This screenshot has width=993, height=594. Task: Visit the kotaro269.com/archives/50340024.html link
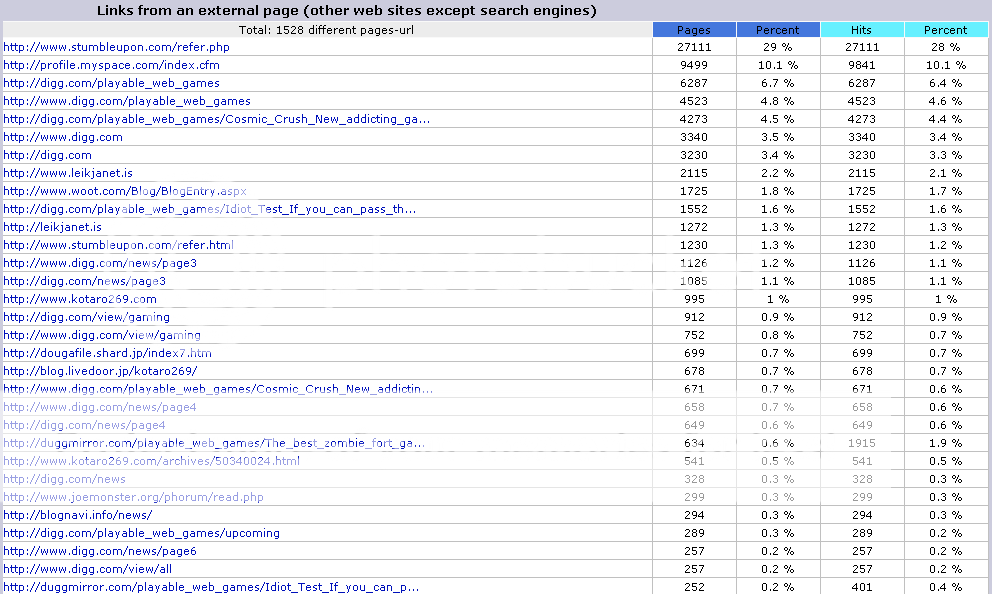[x=151, y=461]
